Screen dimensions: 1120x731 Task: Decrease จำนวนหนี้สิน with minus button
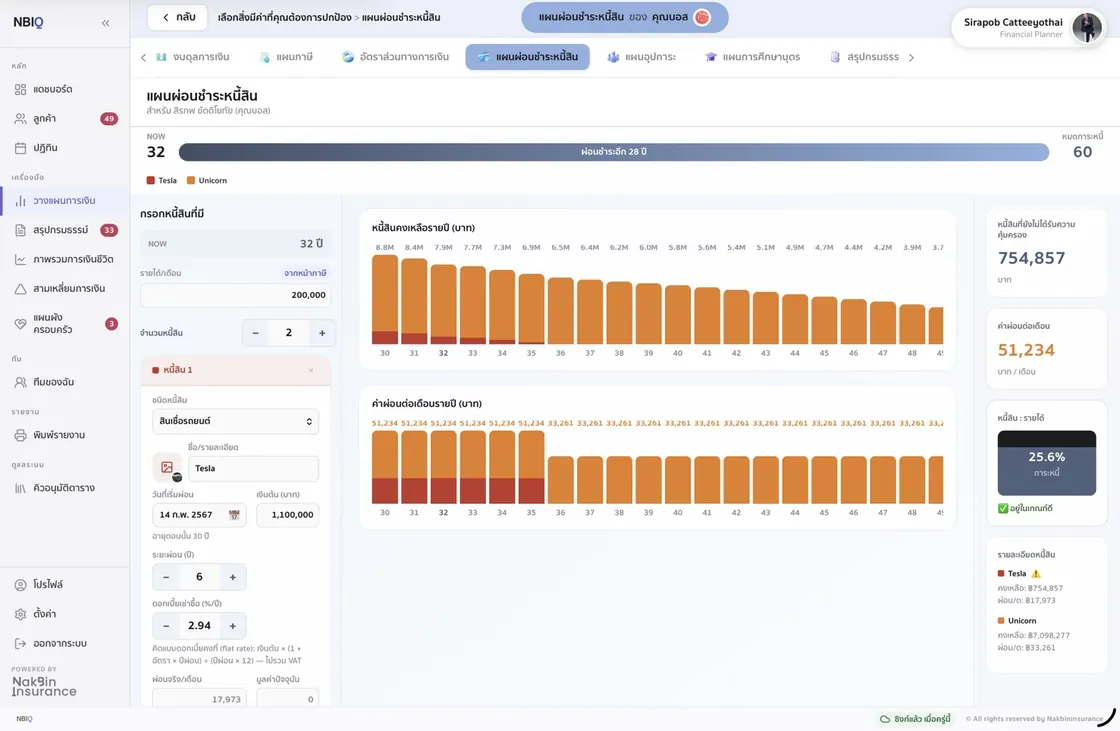tap(256, 333)
